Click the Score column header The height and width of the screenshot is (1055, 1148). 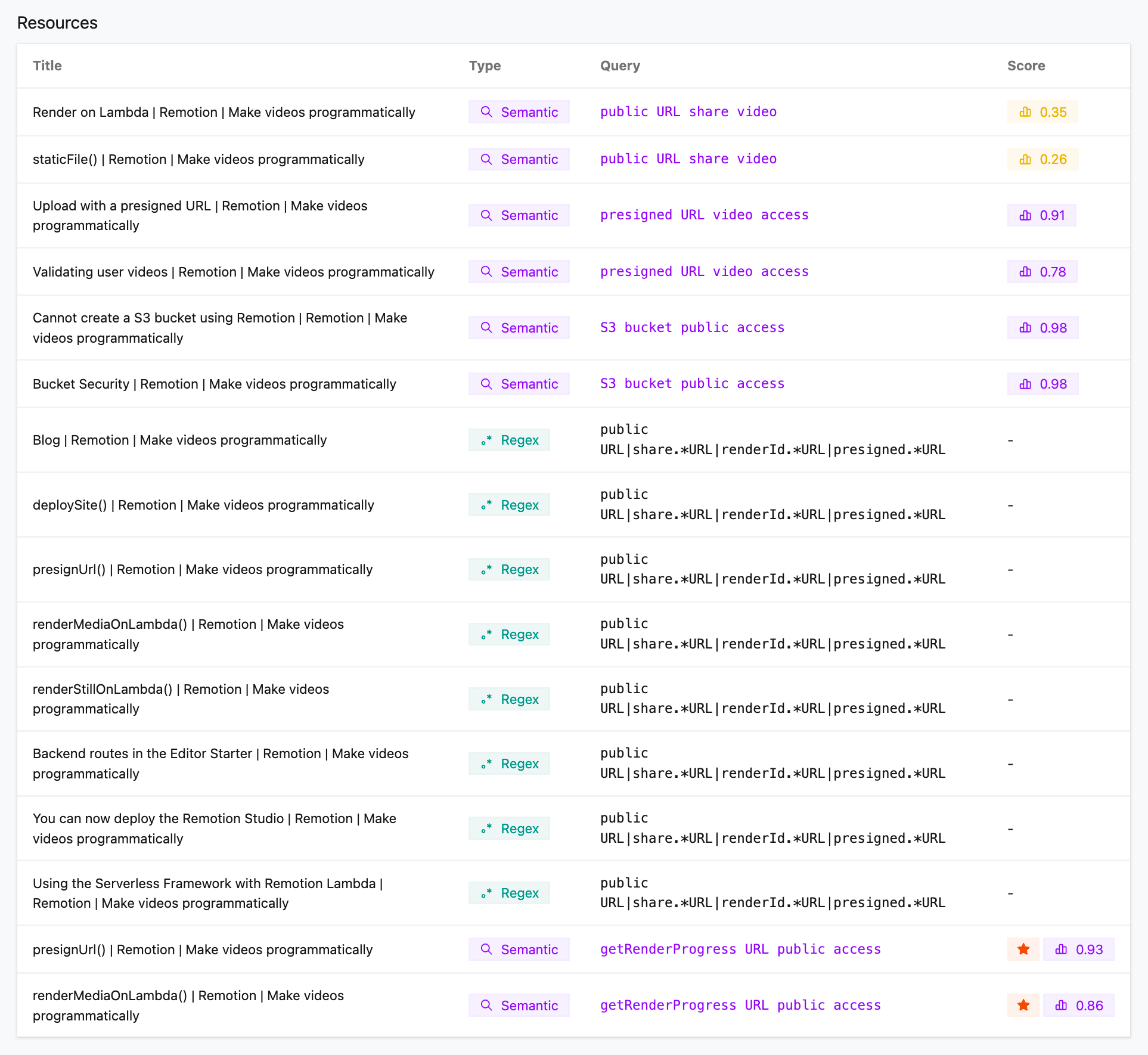tap(1026, 66)
